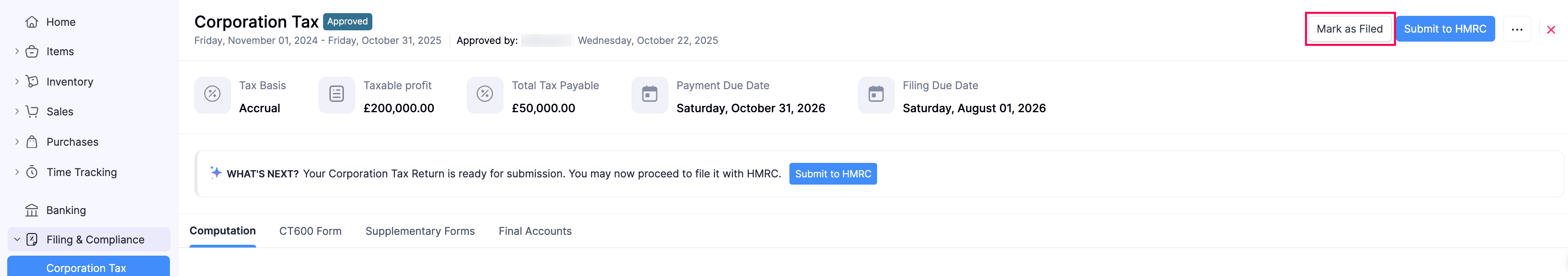Click Submit to HMRC in What's Next banner
This screenshot has height=276, width=1568.
(x=832, y=174)
